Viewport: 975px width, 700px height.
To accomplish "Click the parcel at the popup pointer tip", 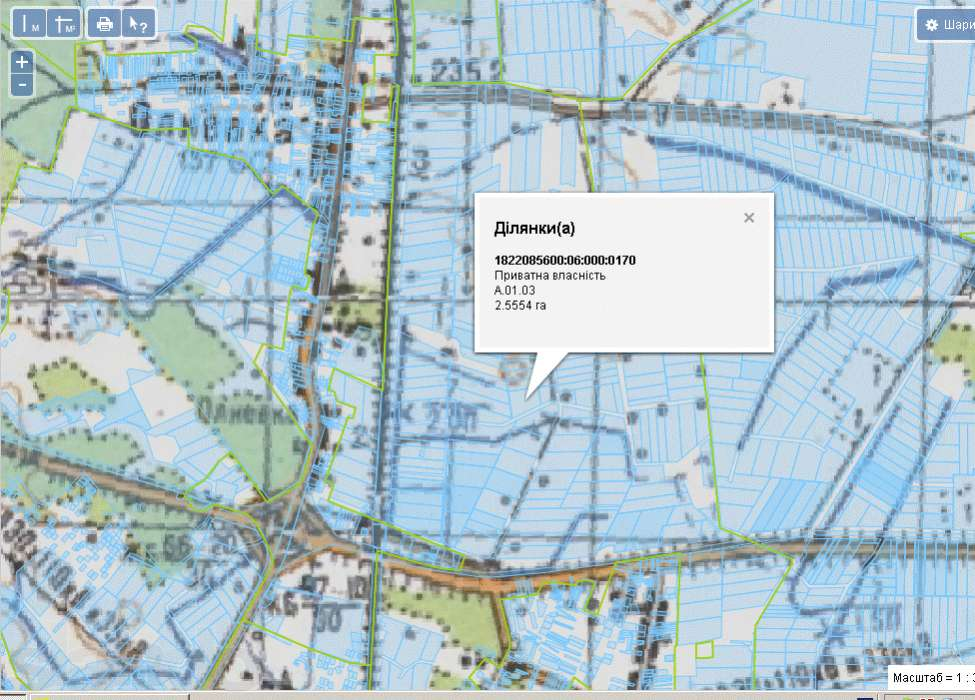I will point(527,398).
